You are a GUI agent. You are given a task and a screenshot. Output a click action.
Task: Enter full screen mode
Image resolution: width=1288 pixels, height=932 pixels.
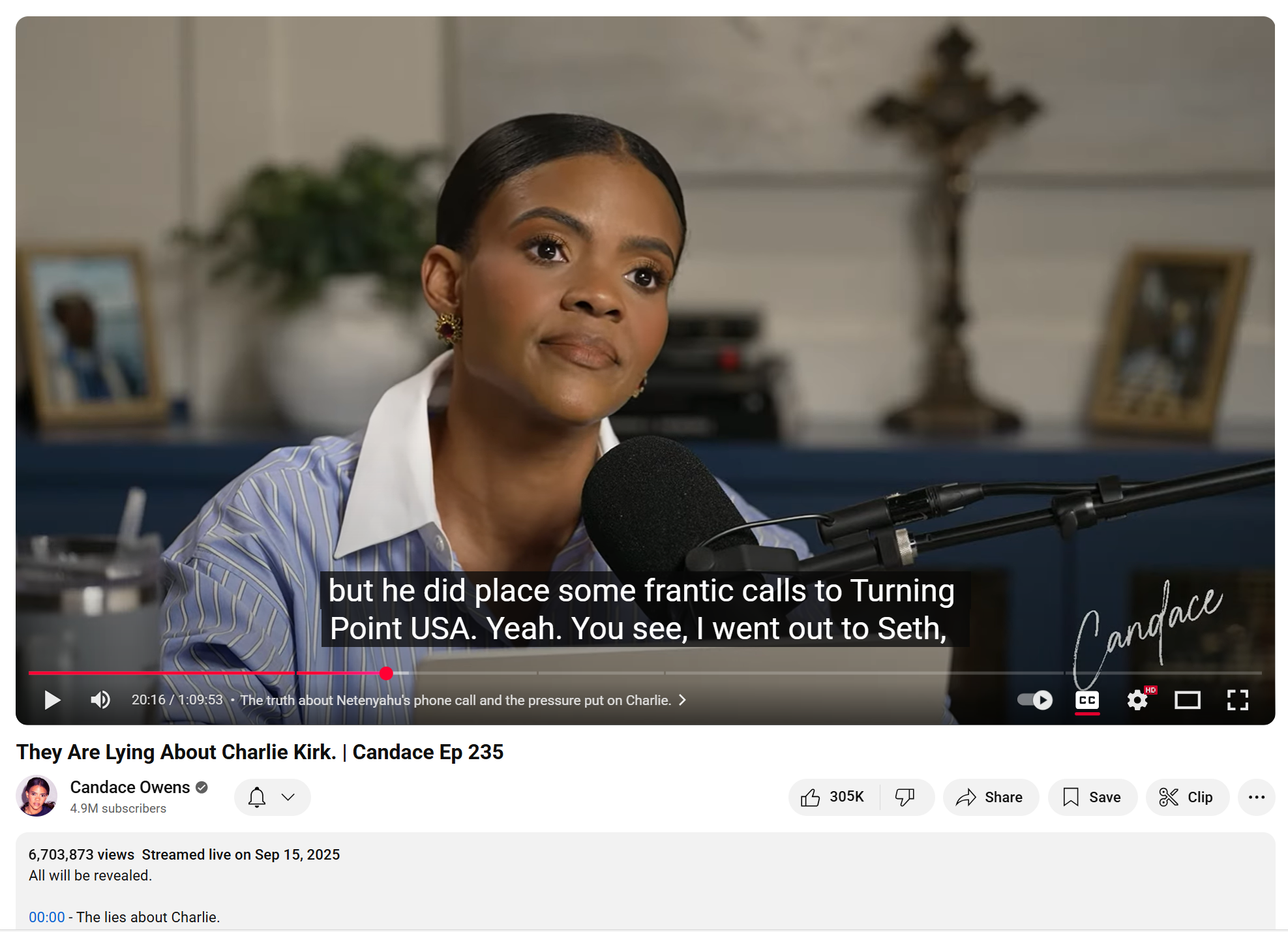point(1237,700)
